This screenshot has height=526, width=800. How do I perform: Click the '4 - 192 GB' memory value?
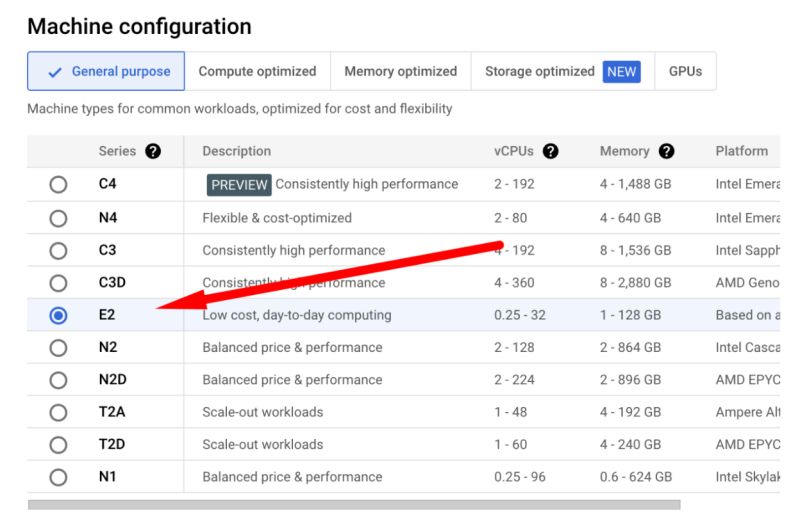click(631, 412)
